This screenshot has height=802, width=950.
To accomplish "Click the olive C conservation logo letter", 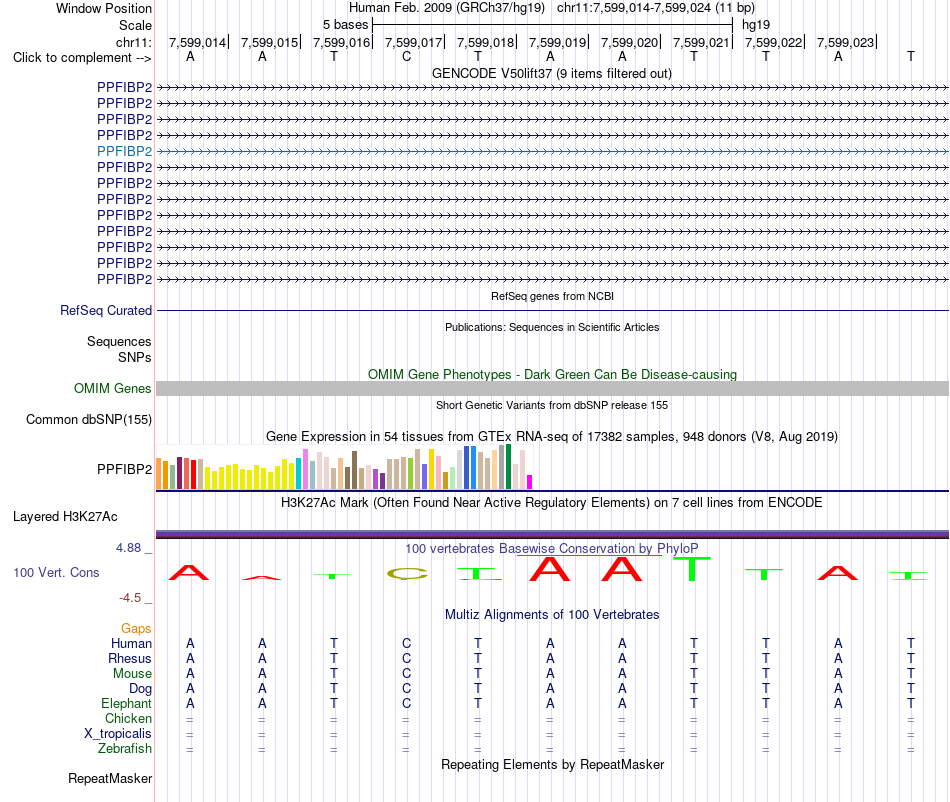I will coord(407,574).
